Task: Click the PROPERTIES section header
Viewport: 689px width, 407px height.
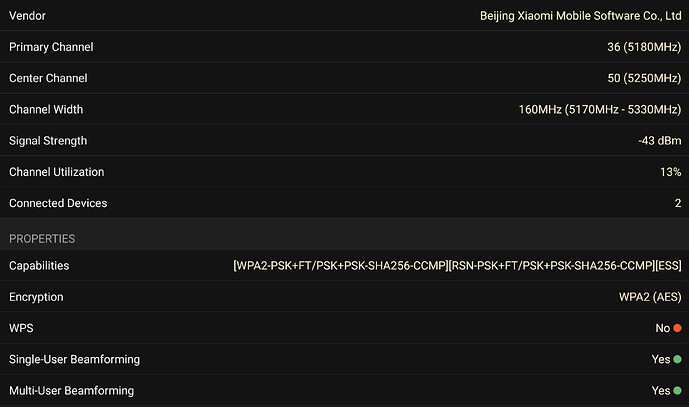Action: pyautogui.click(x=42, y=239)
